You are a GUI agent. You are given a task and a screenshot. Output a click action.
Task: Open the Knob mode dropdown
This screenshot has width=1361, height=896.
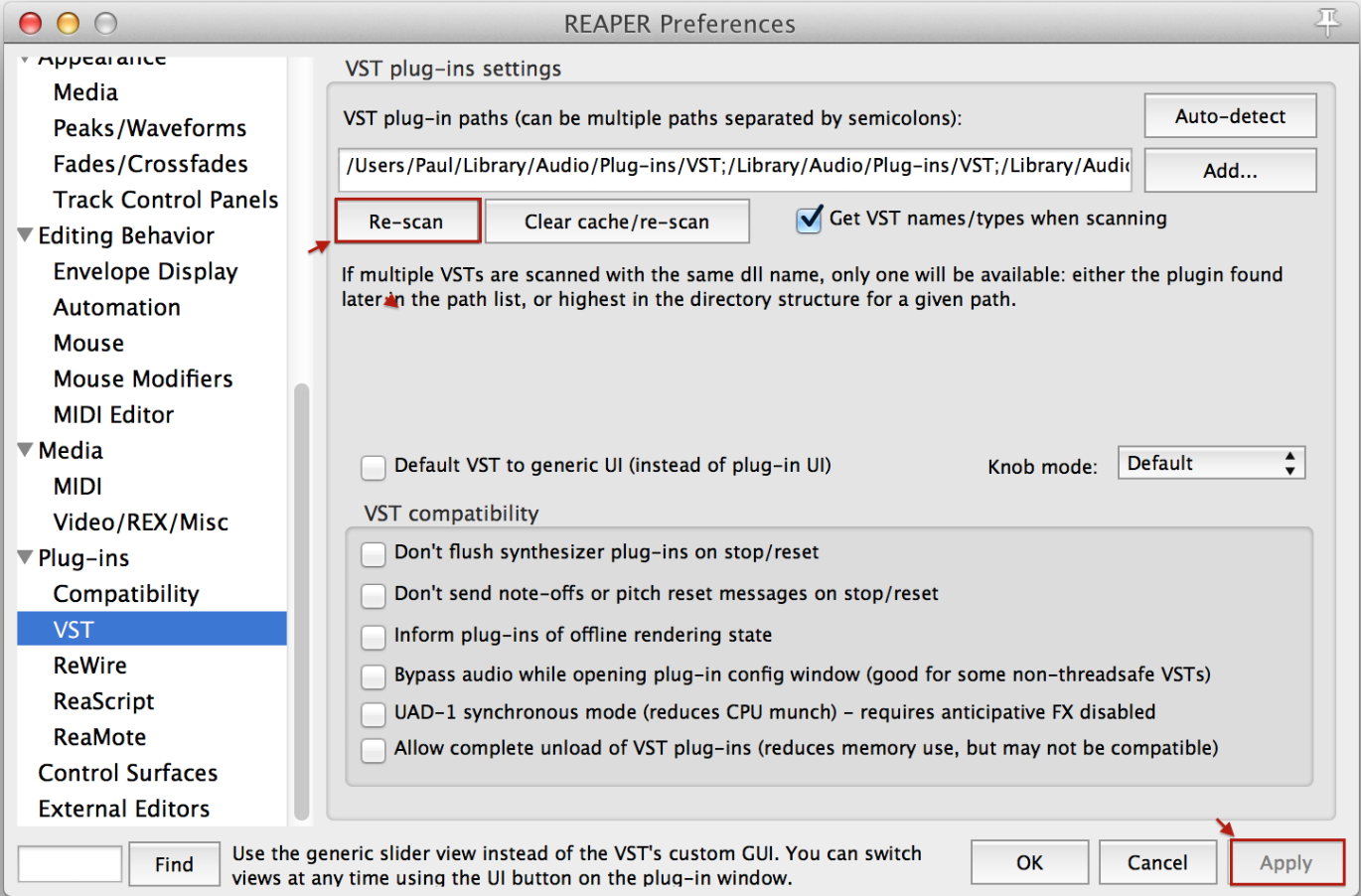[1211, 463]
